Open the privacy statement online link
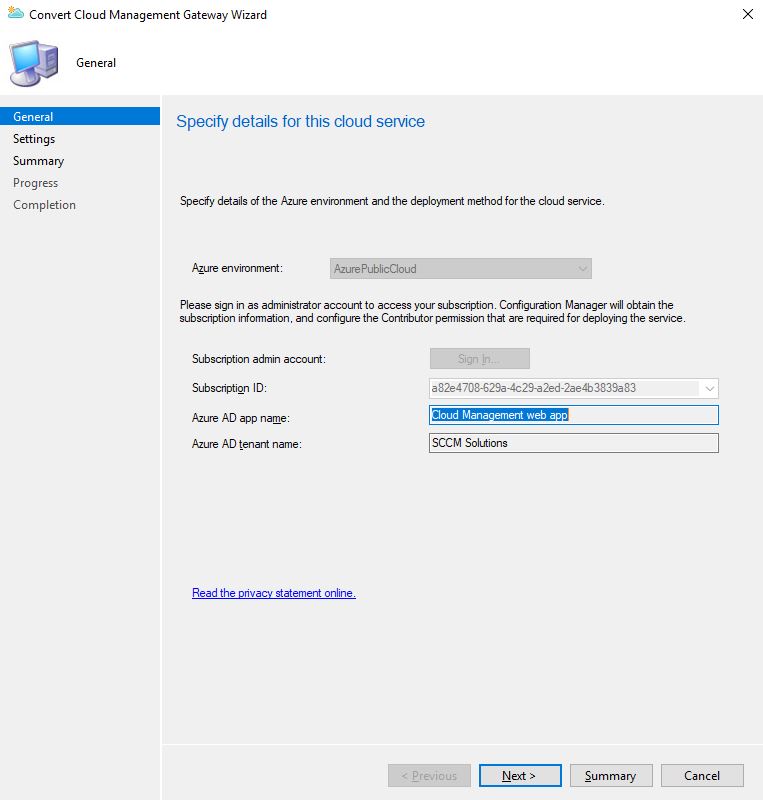The width and height of the screenshot is (763, 800). (273, 593)
